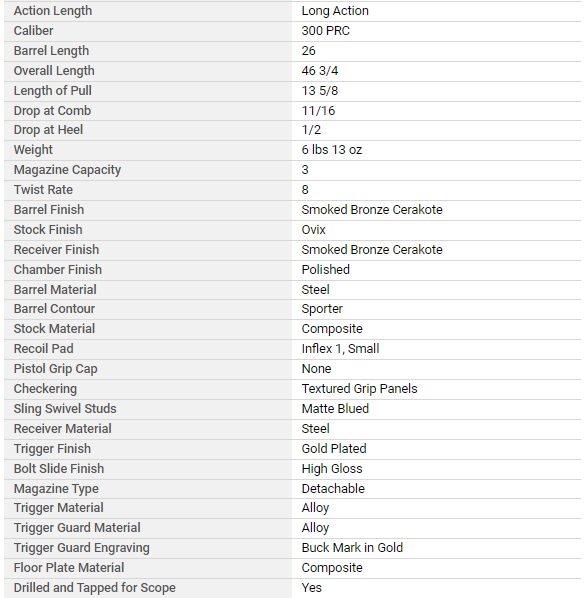Select the Ovix stock finish value
584x598 pixels.
coord(314,230)
